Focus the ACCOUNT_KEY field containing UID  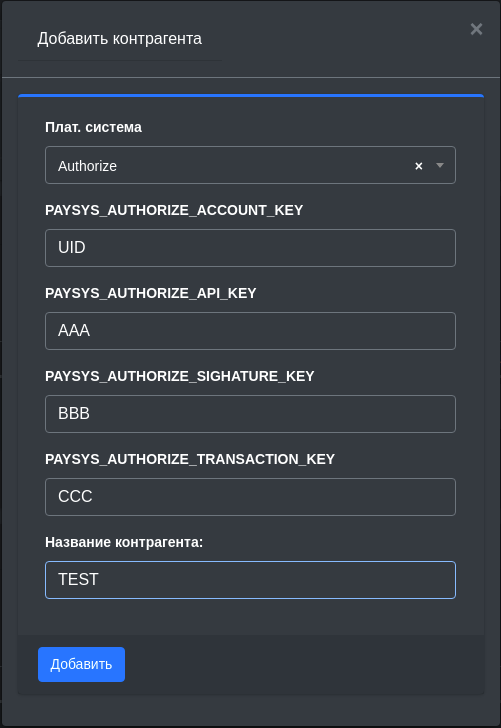click(250, 248)
